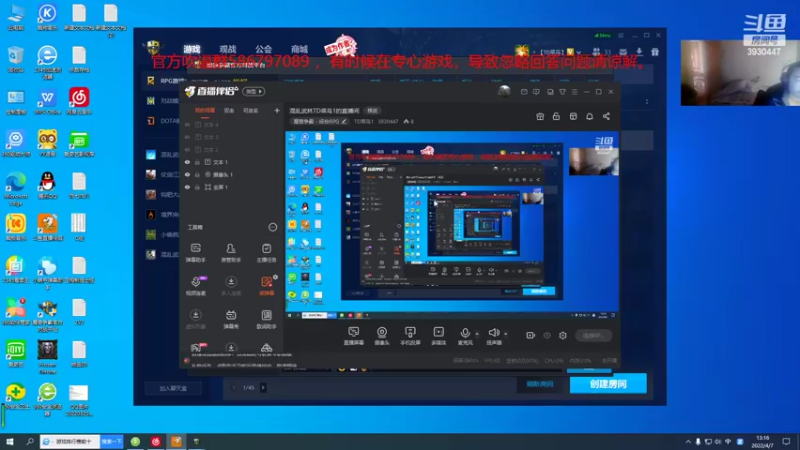Viewport: 800px width, 450px height.
Task: Switch to 商城 tab in game platform
Action: (299, 49)
